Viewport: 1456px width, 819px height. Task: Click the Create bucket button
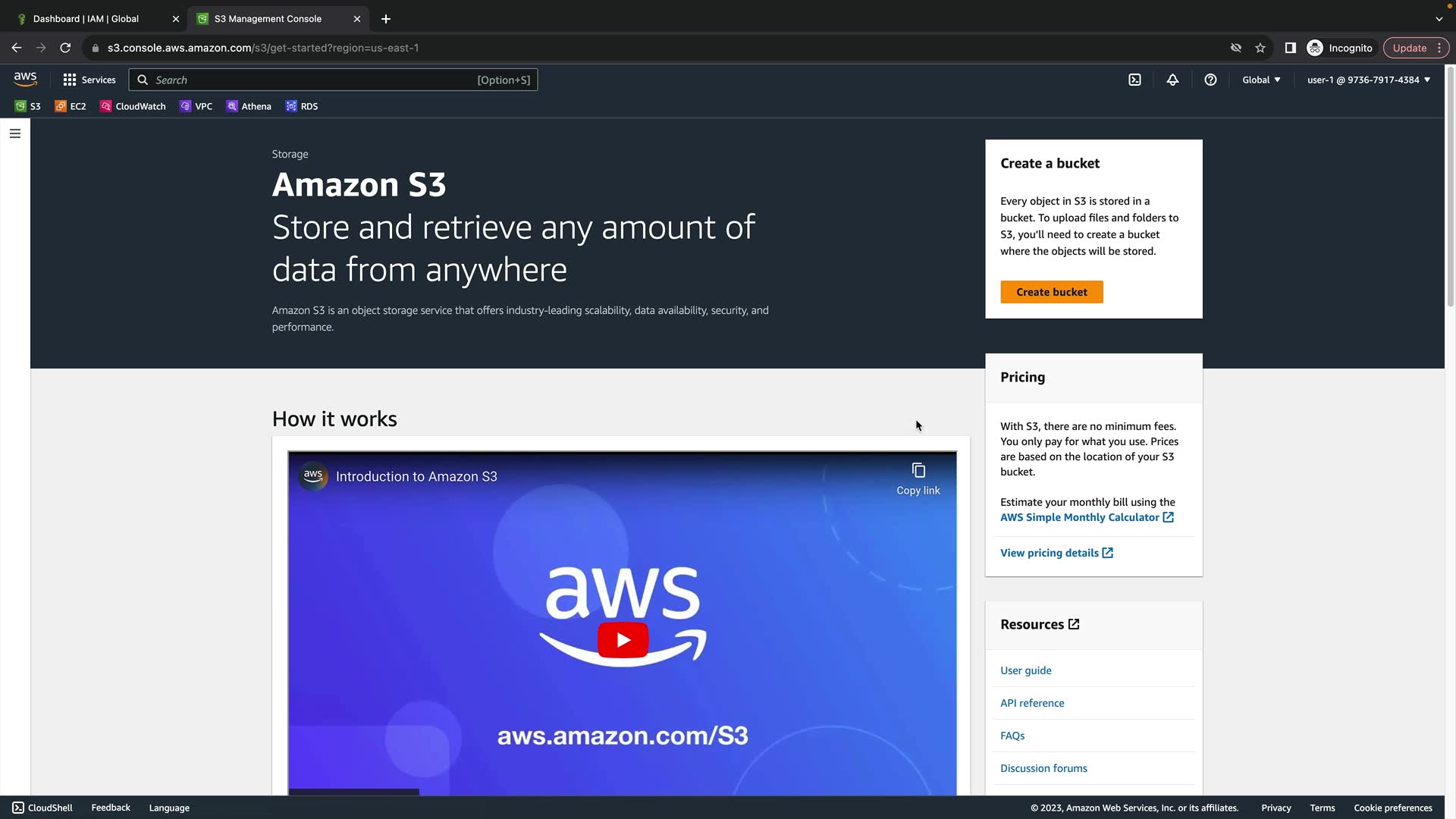pyautogui.click(x=1051, y=292)
